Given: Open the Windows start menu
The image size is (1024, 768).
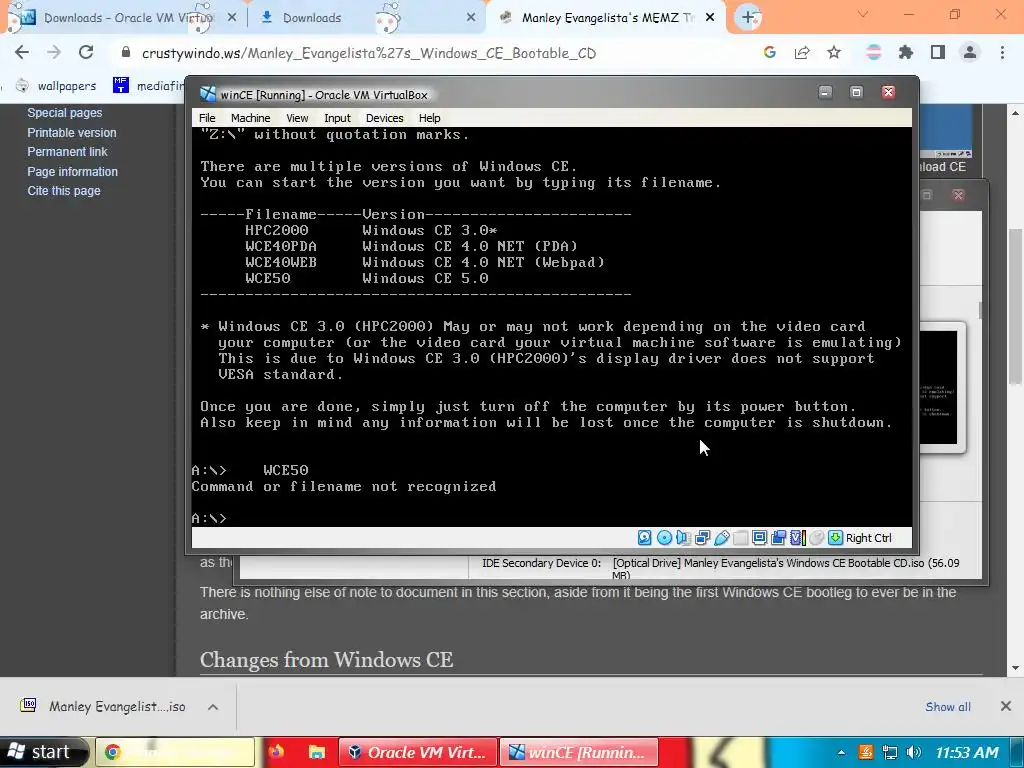Looking at the screenshot, I should [43, 752].
